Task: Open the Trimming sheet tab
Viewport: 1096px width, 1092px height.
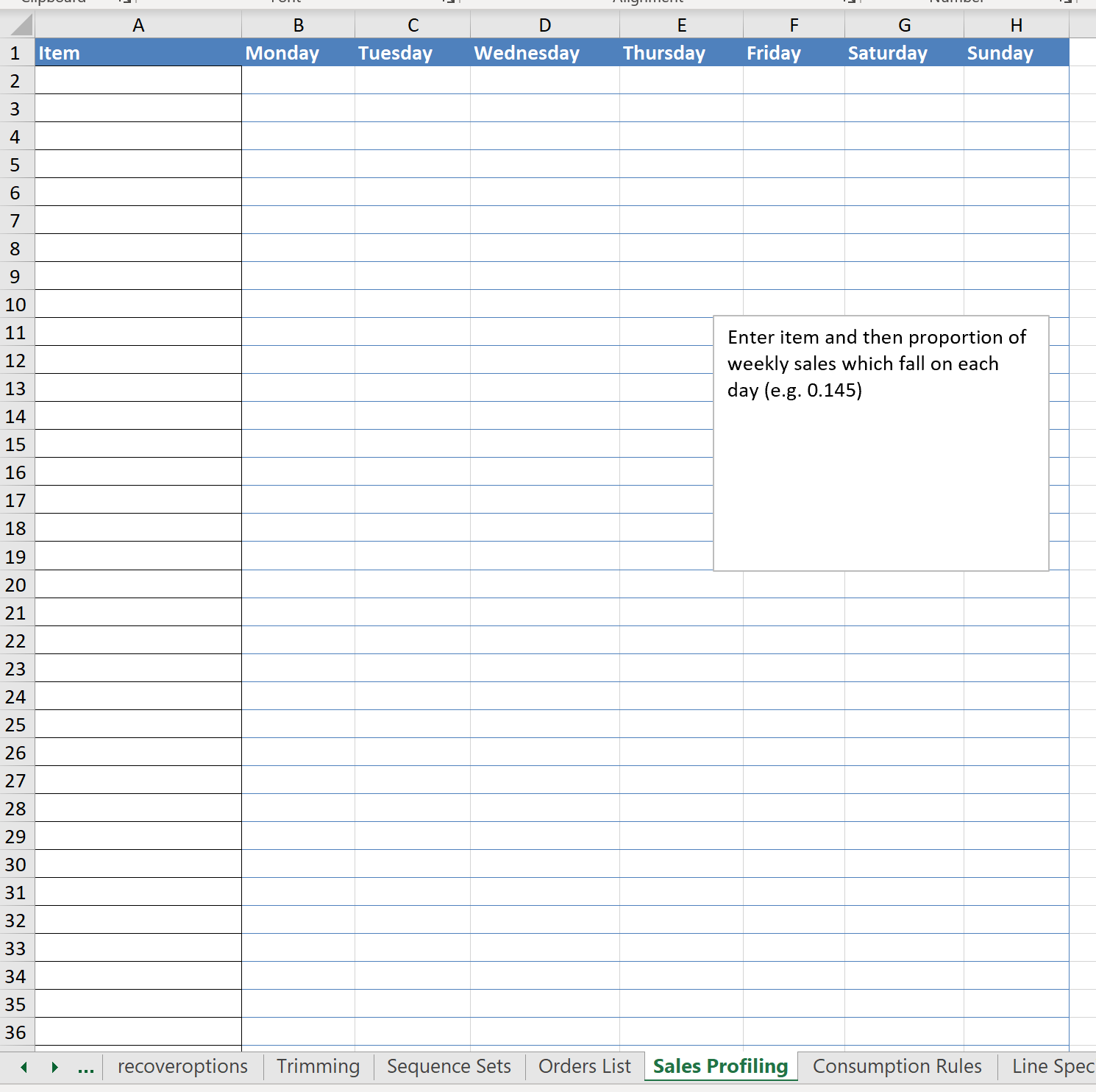Action: 318,1066
